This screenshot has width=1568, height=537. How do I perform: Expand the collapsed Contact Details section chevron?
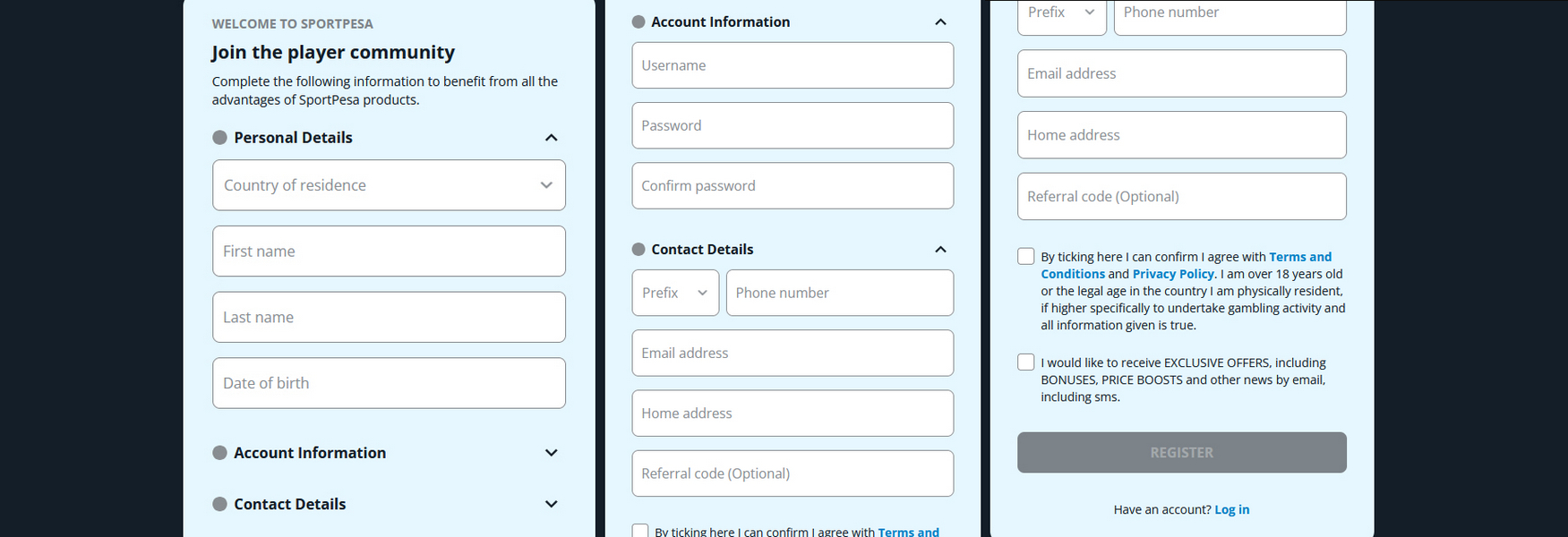coord(552,504)
